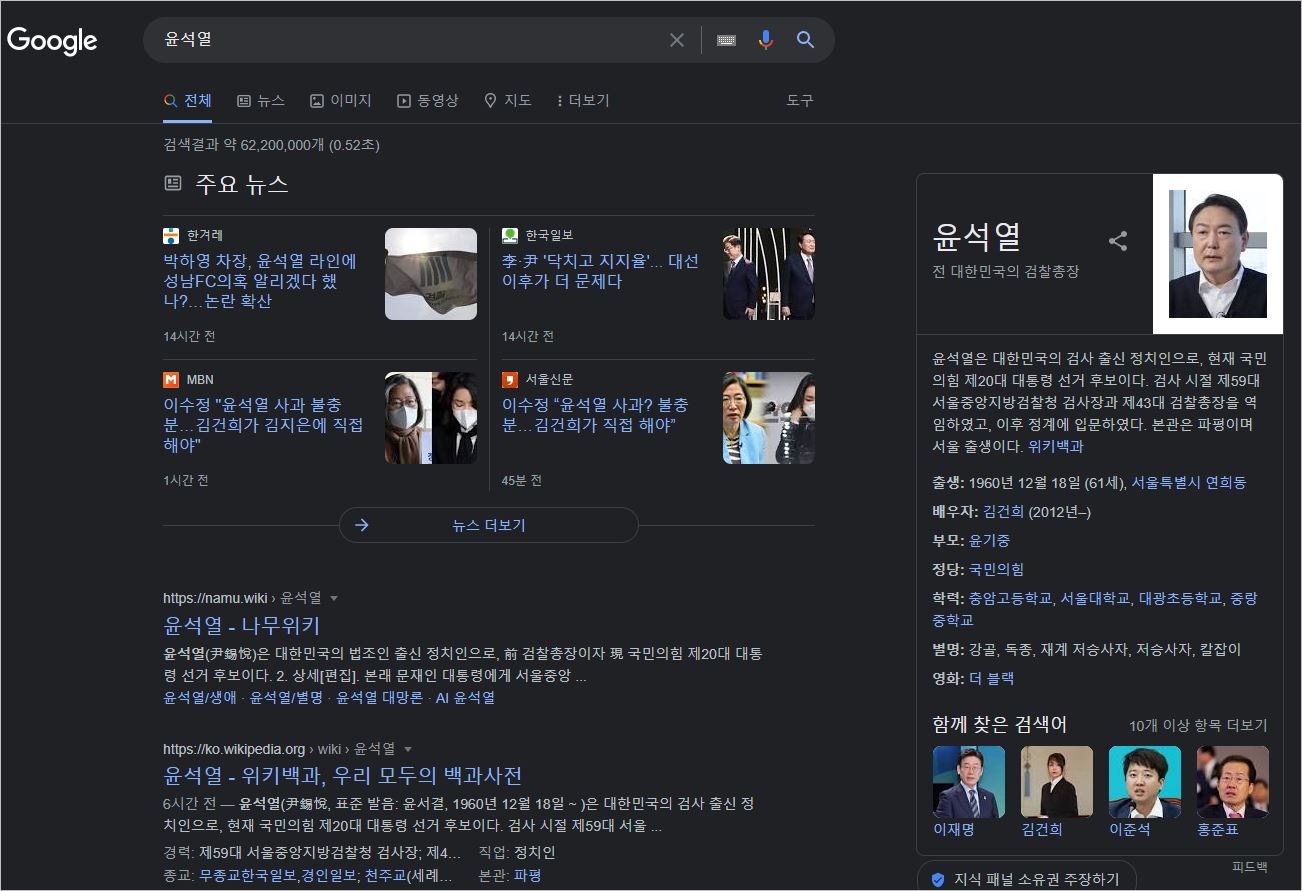Click 파평 본관 link

[x=528, y=875]
